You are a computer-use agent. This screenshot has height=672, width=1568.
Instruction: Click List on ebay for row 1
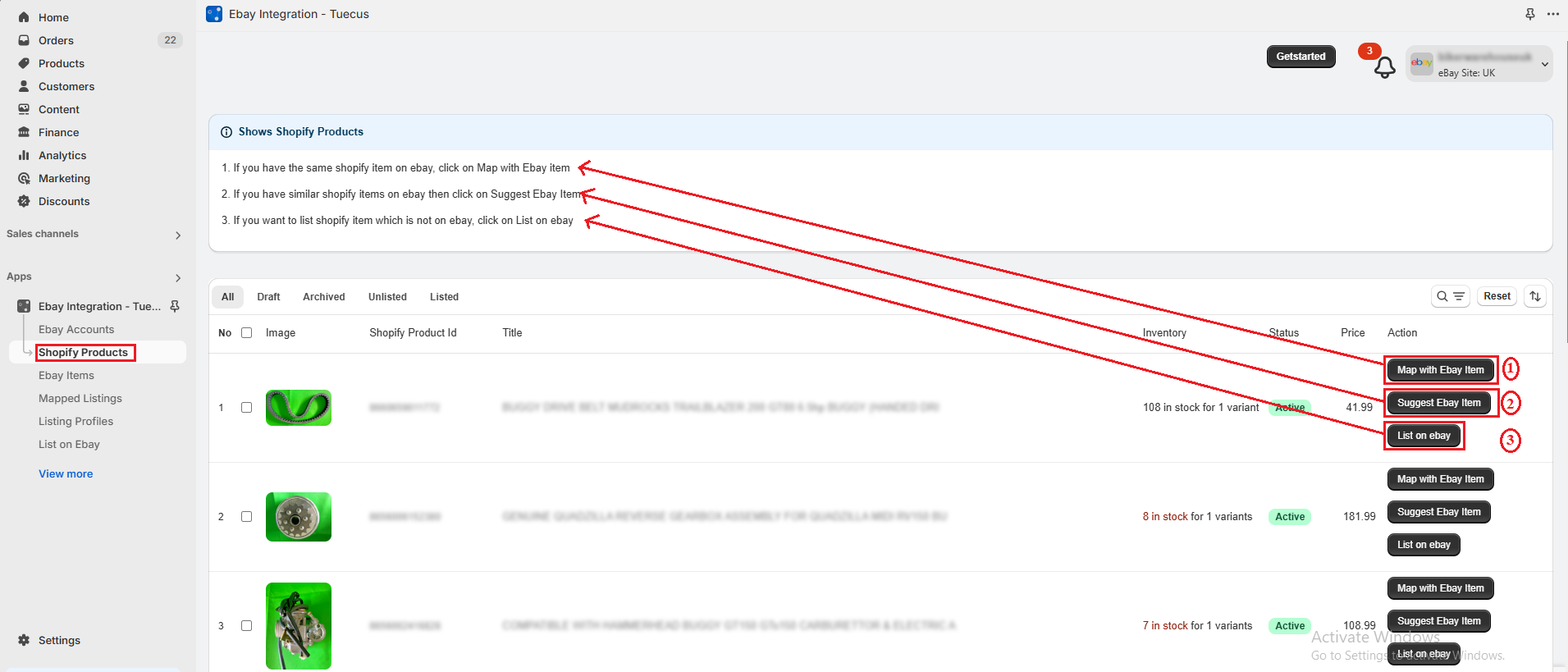(1424, 436)
